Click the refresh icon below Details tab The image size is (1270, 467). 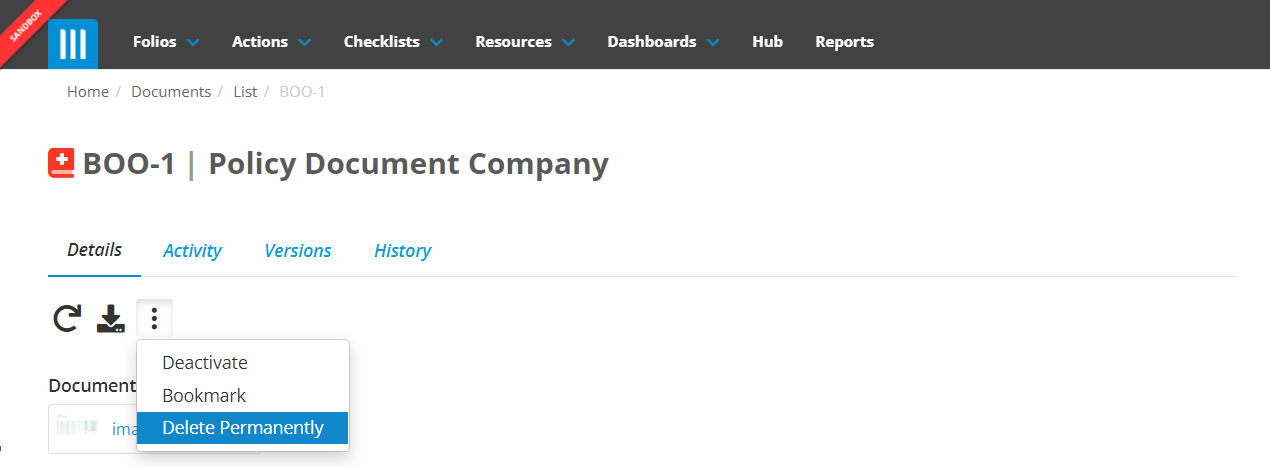tap(67, 319)
